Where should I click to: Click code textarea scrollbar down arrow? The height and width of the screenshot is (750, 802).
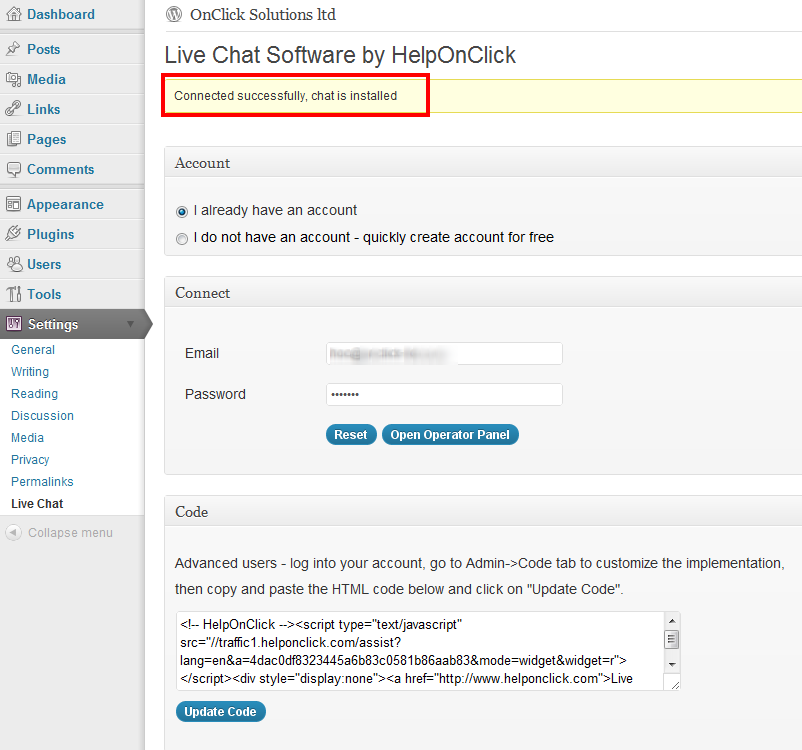[672, 665]
